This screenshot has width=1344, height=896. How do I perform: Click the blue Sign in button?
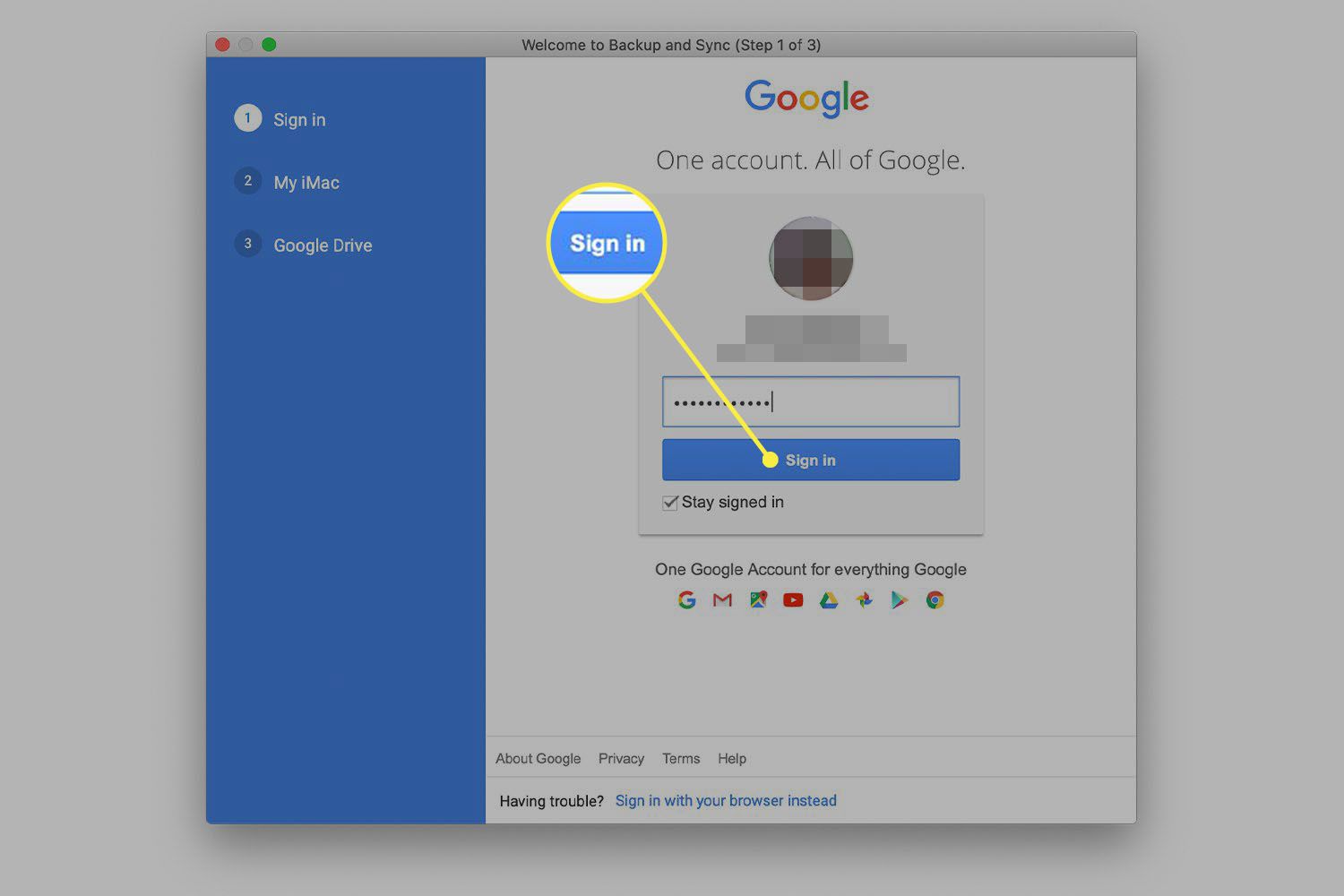pyautogui.click(x=811, y=460)
